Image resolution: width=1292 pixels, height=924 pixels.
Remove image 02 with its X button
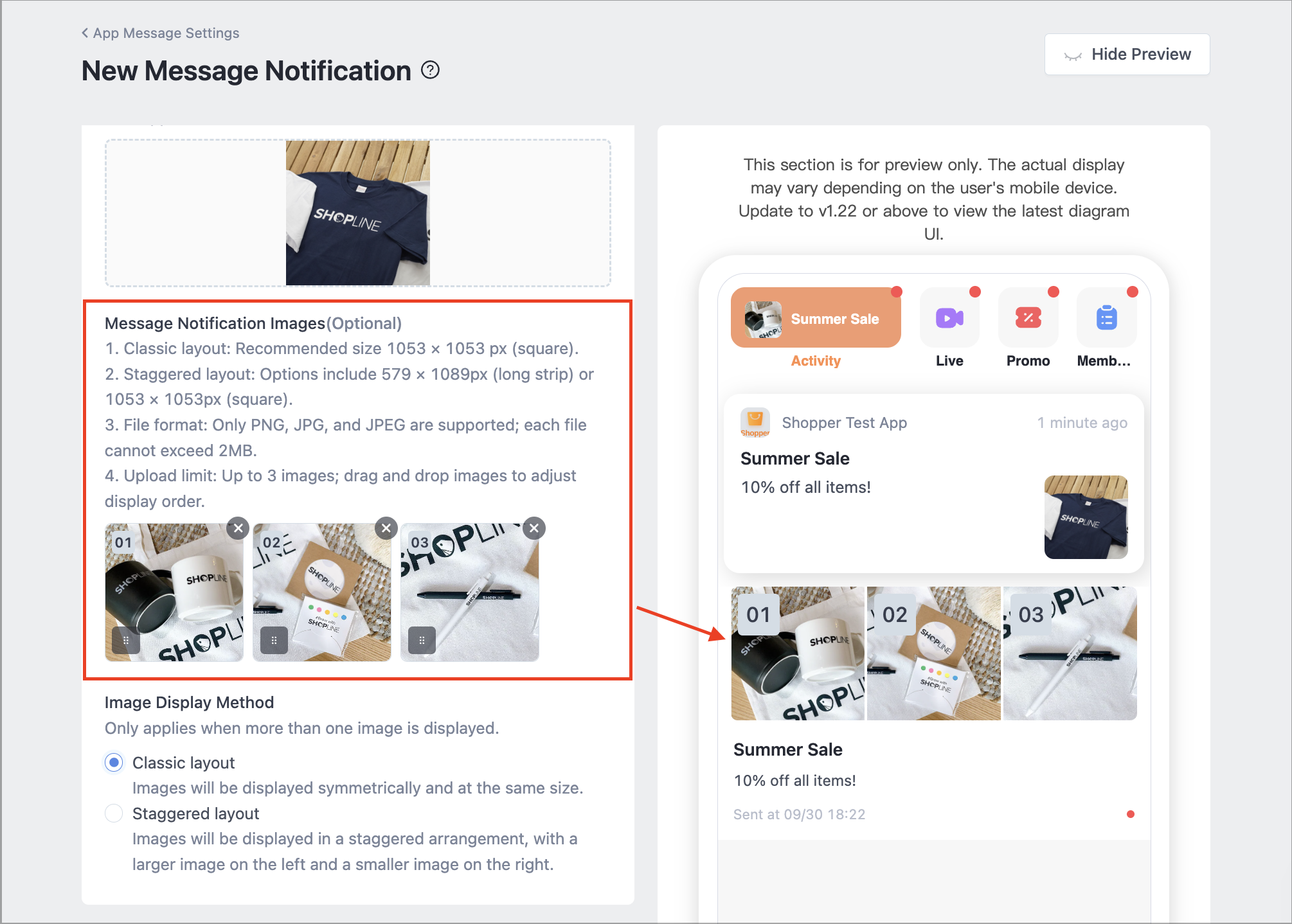coord(386,528)
